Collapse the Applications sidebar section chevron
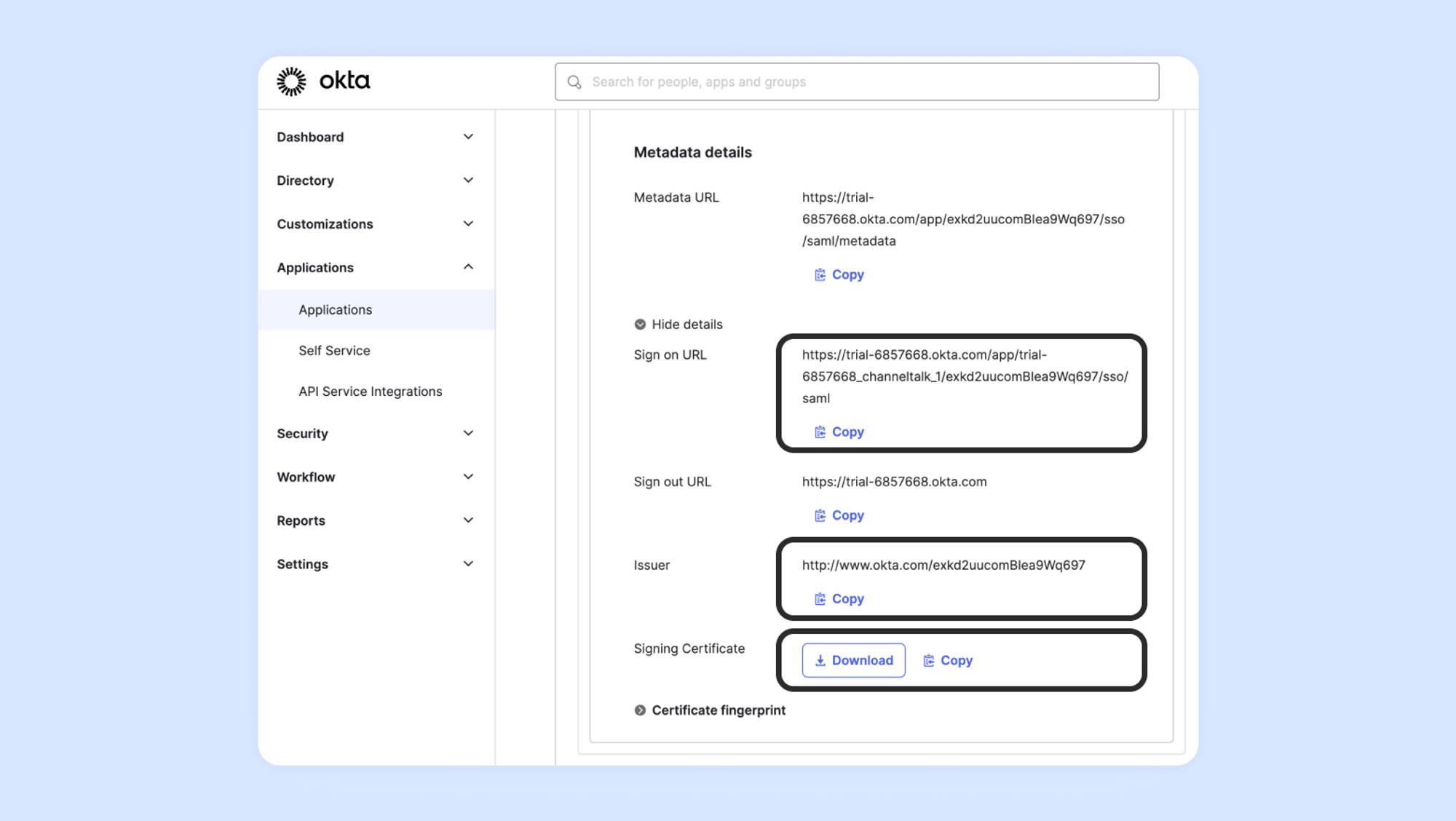Image resolution: width=1456 pixels, height=821 pixels. point(468,267)
